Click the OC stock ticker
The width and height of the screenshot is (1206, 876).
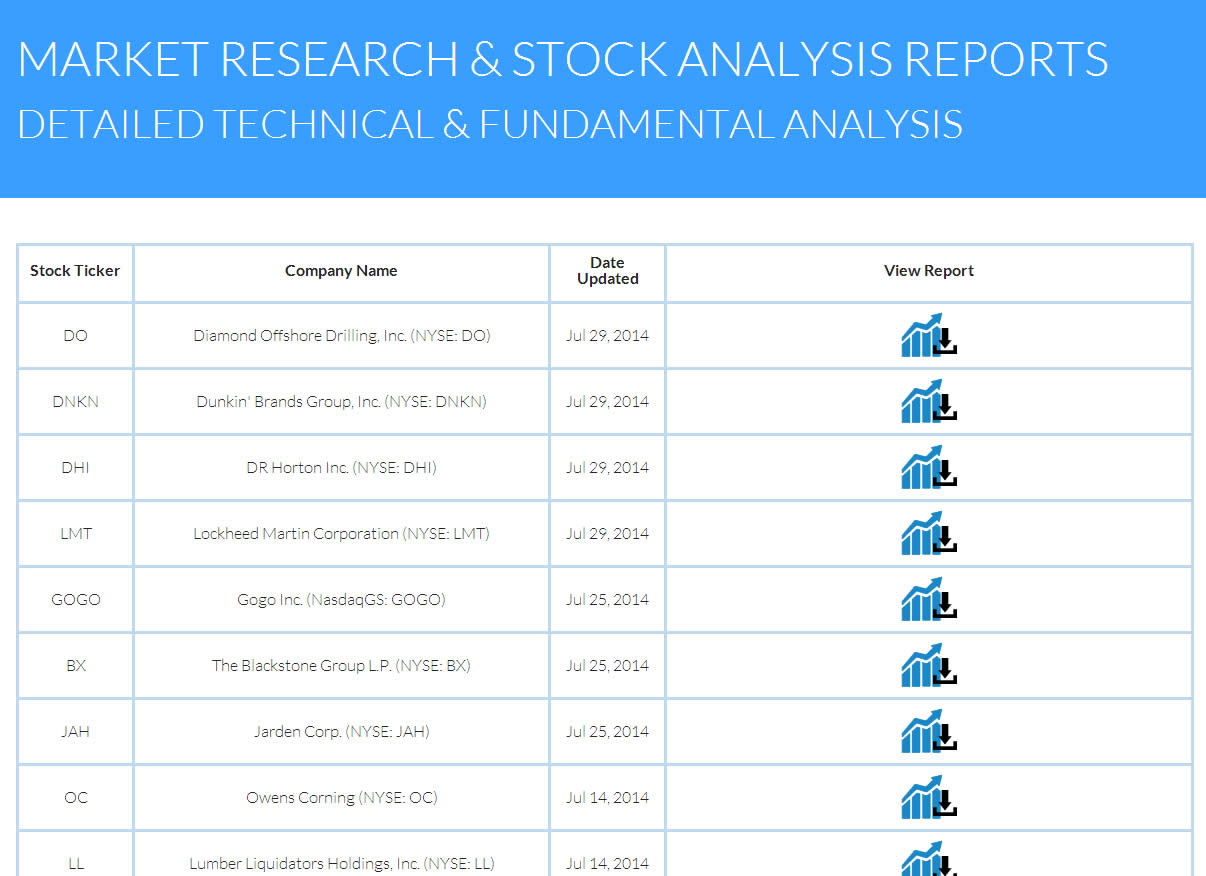pyautogui.click(x=75, y=798)
